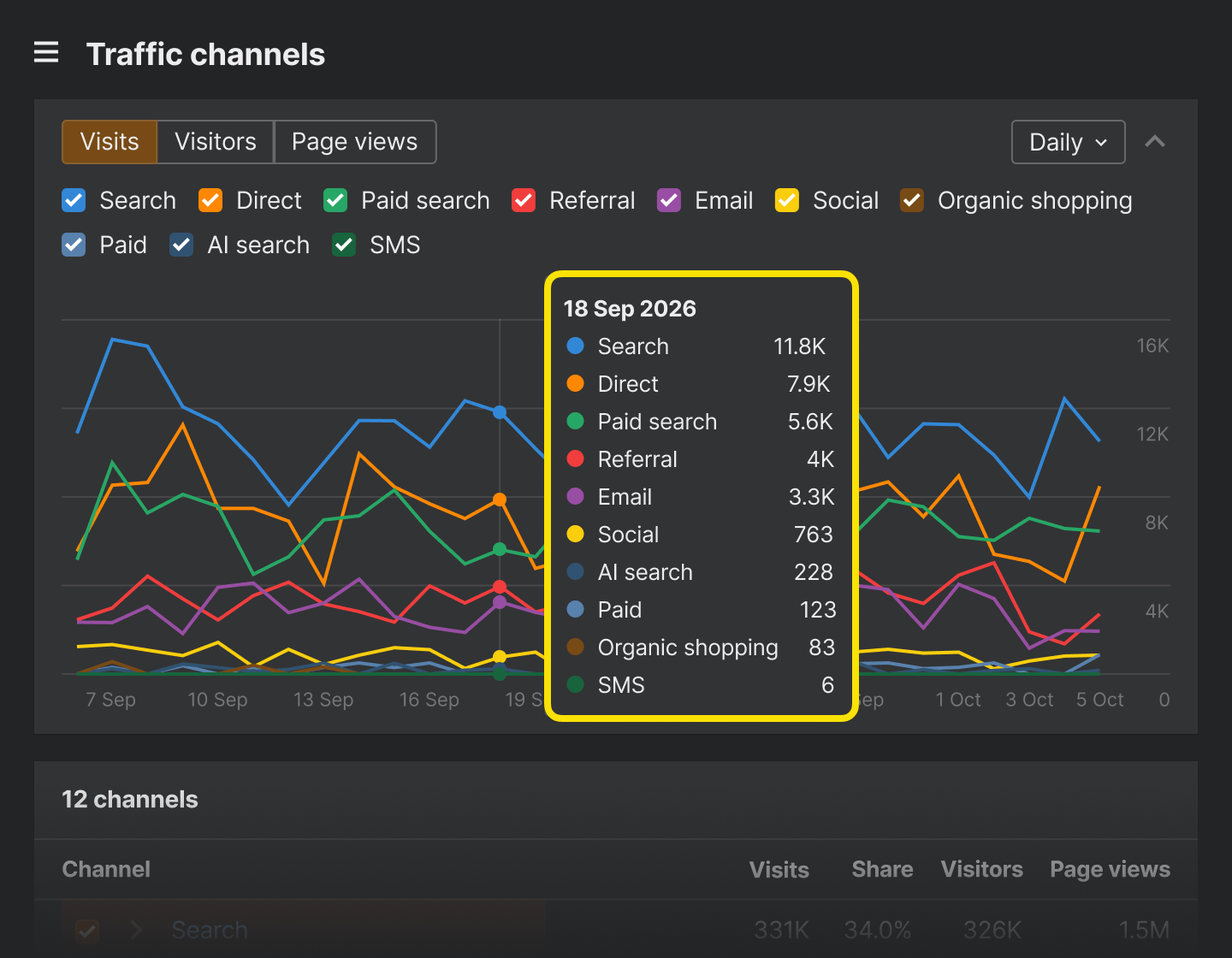Click the '34.0%' share value
The height and width of the screenshot is (958, 1232).
878,930
